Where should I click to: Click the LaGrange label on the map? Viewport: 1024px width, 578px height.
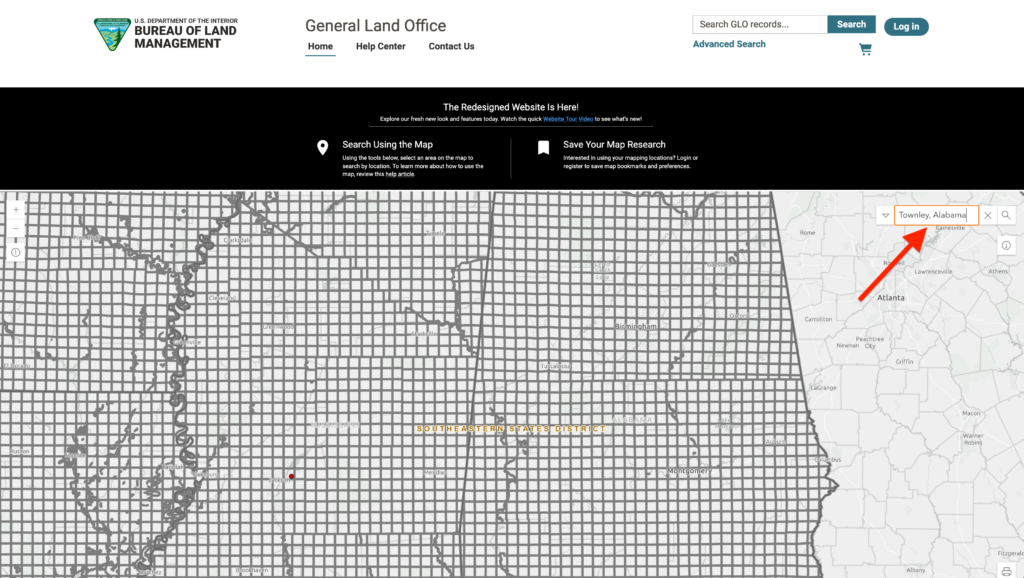tap(823, 387)
